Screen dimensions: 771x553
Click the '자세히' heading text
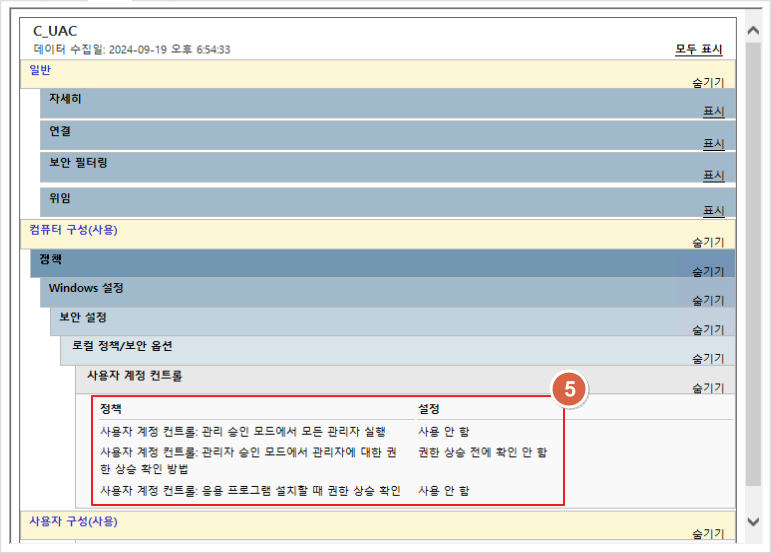[x=65, y=98]
